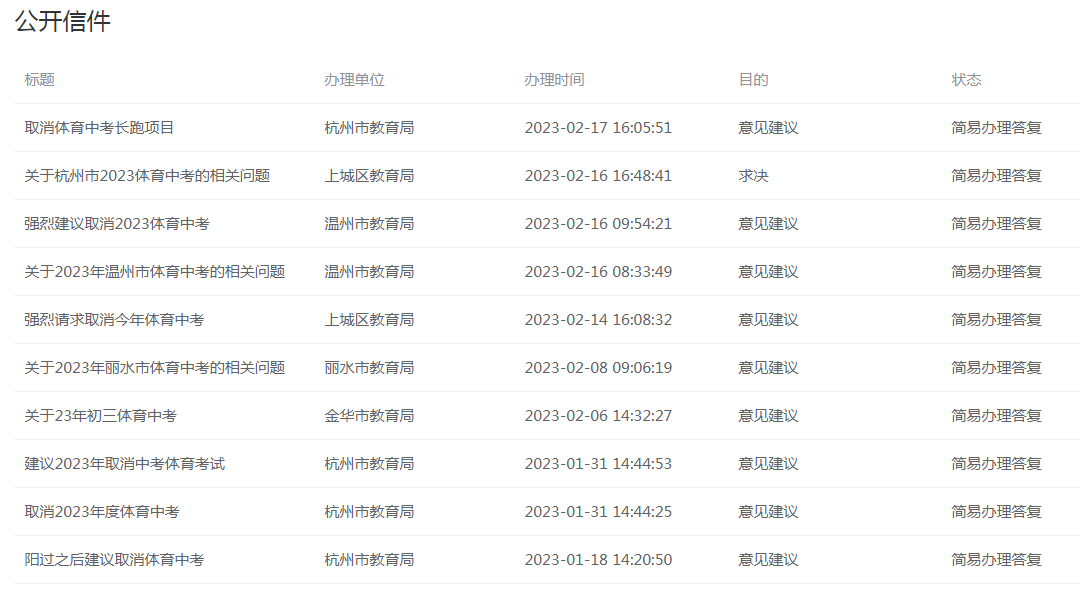Click the 状态 column header
1080x592 pixels.
966,80
